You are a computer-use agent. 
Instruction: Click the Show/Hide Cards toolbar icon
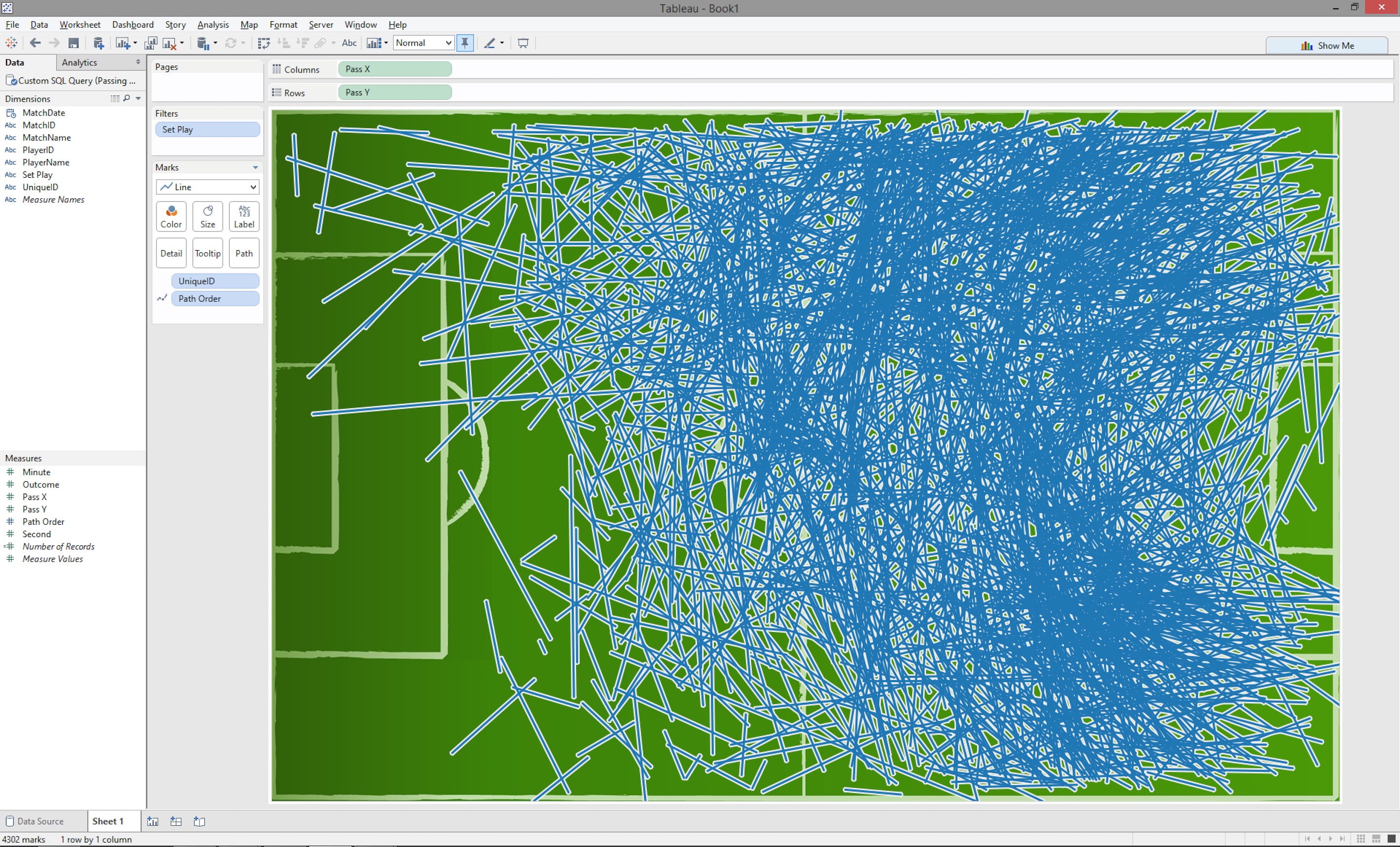374,42
